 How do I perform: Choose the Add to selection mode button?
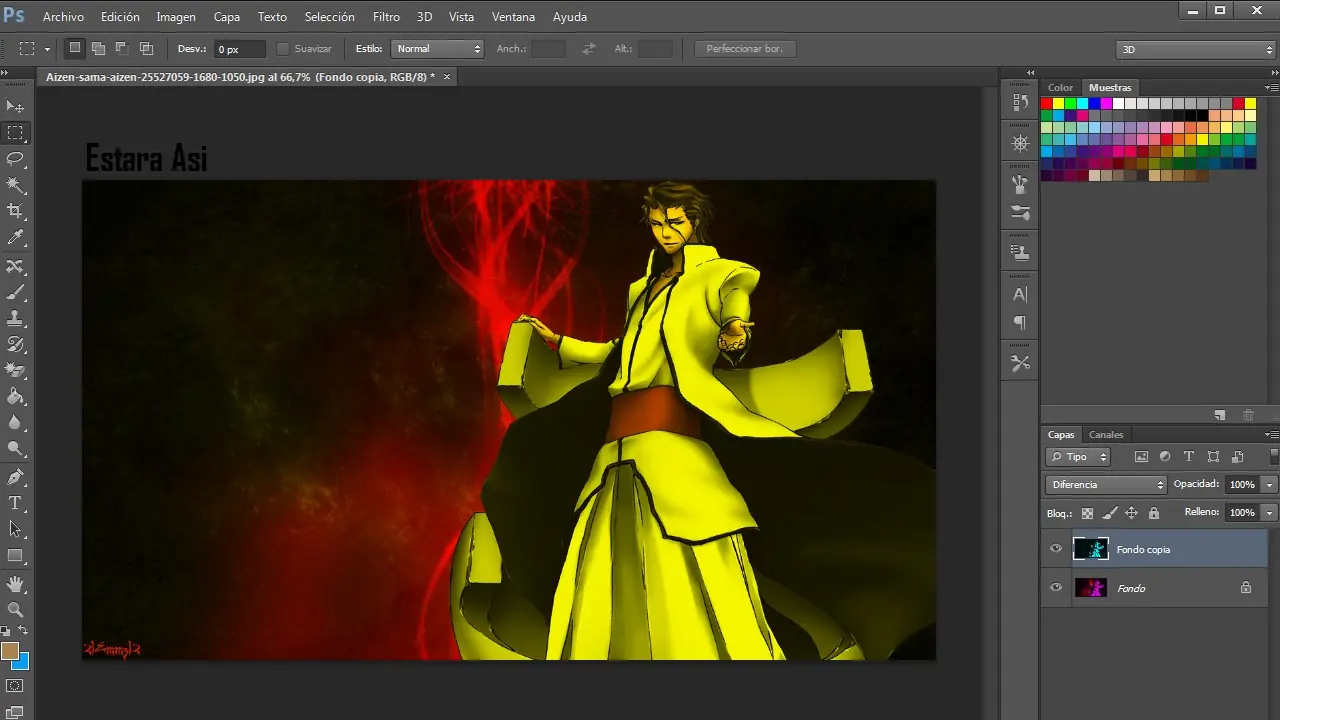pyautogui.click(x=98, y=48)
